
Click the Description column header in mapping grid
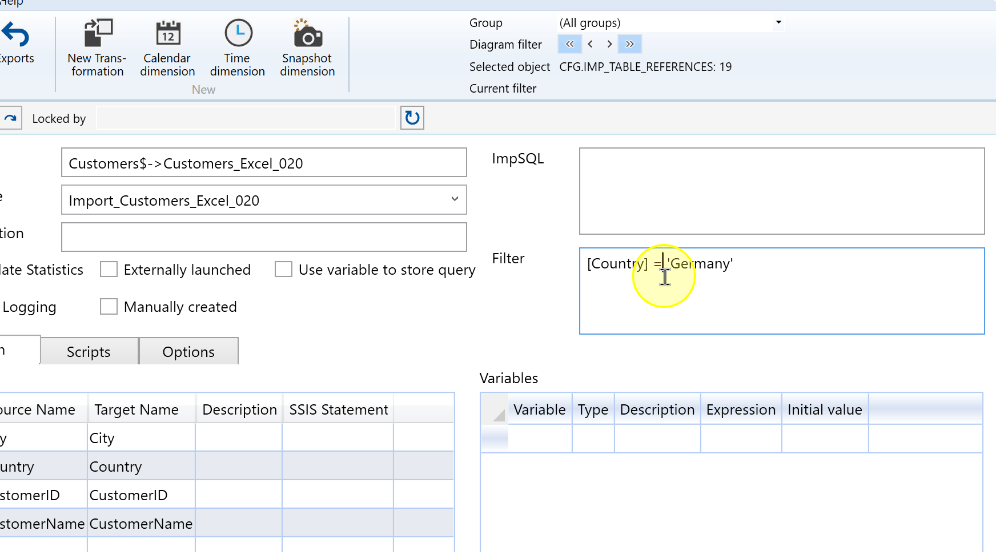click(x=239, y=410)
